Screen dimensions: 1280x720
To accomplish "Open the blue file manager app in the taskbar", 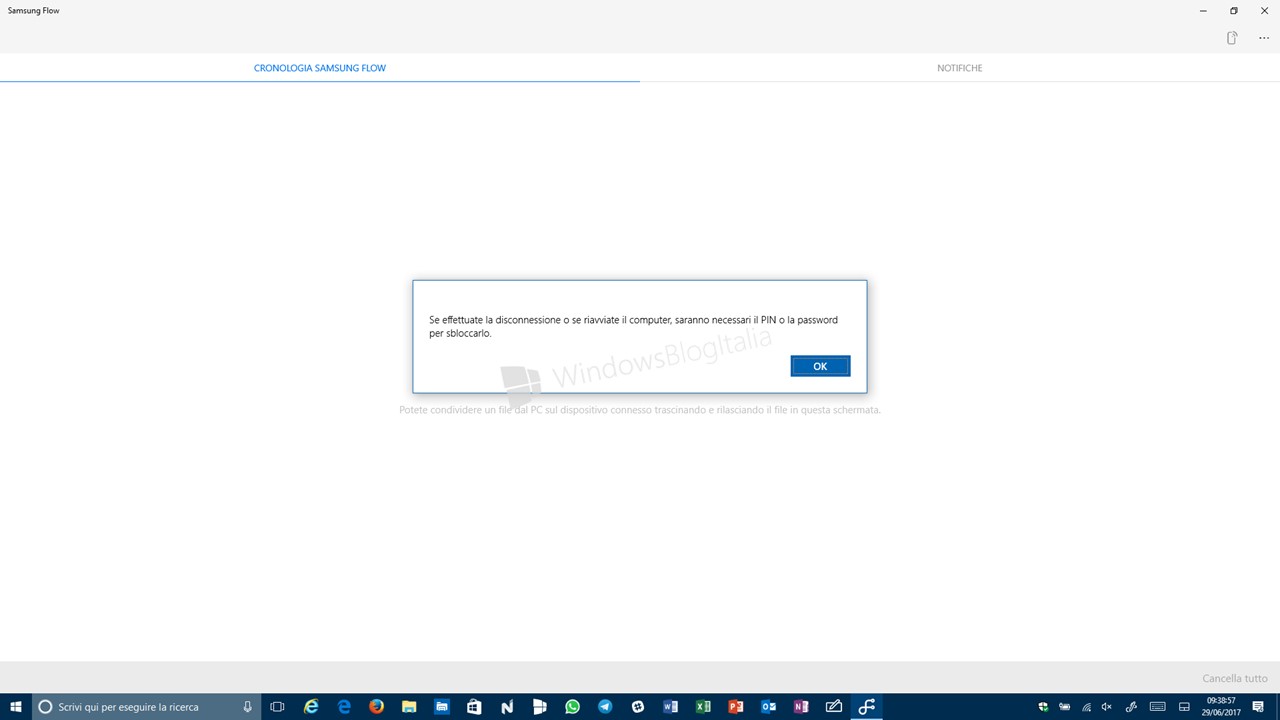I will coord(442,707).
